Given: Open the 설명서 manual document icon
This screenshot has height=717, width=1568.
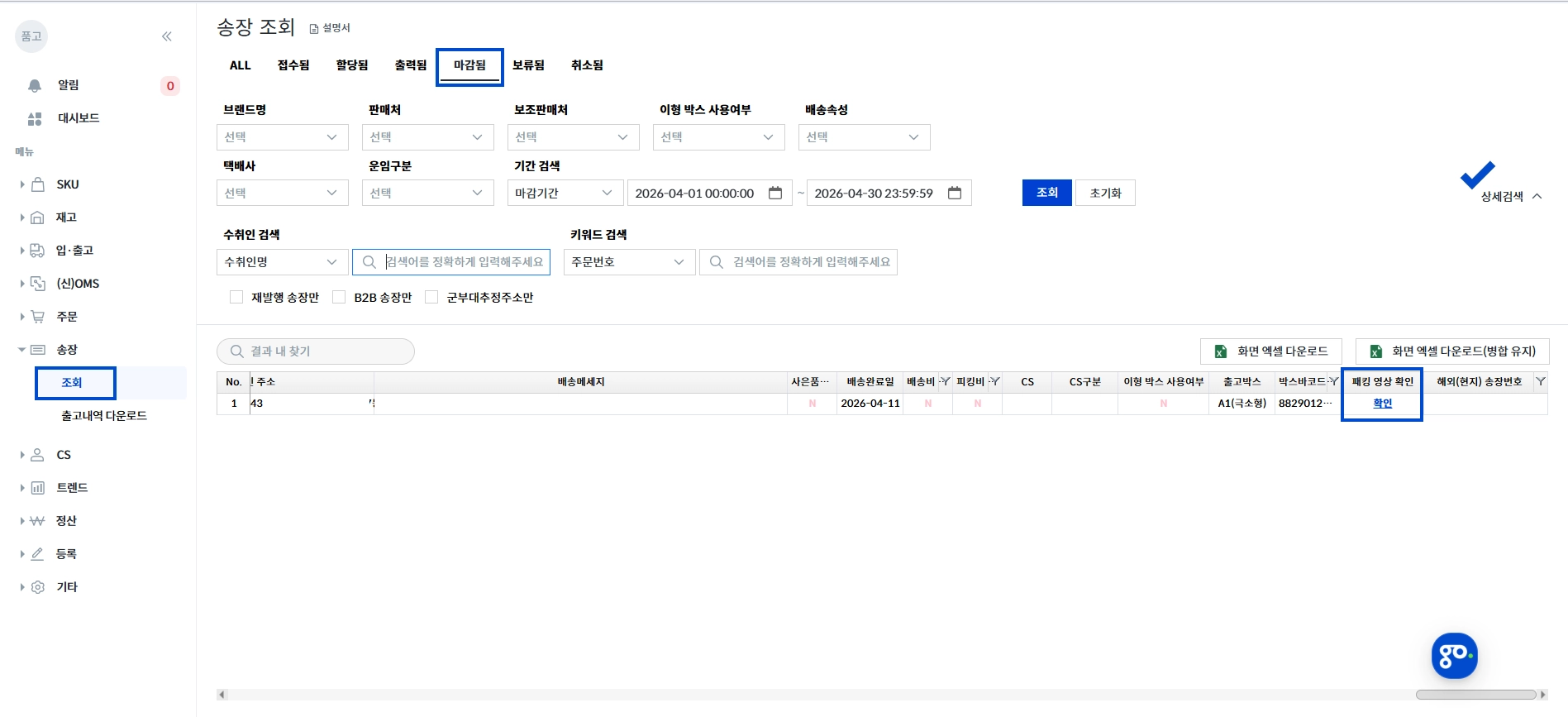Looking at the screenshot, I should click(x=314, y=29).
